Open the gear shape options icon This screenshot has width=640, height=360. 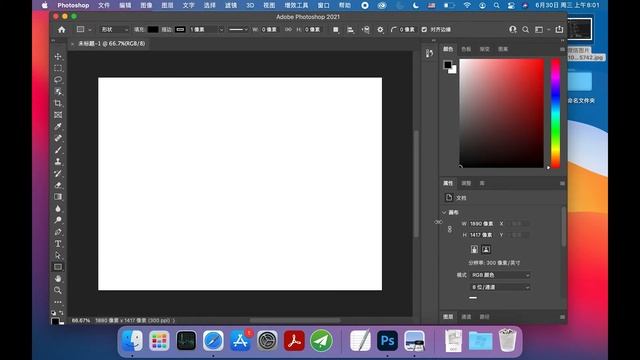[380, 30]
